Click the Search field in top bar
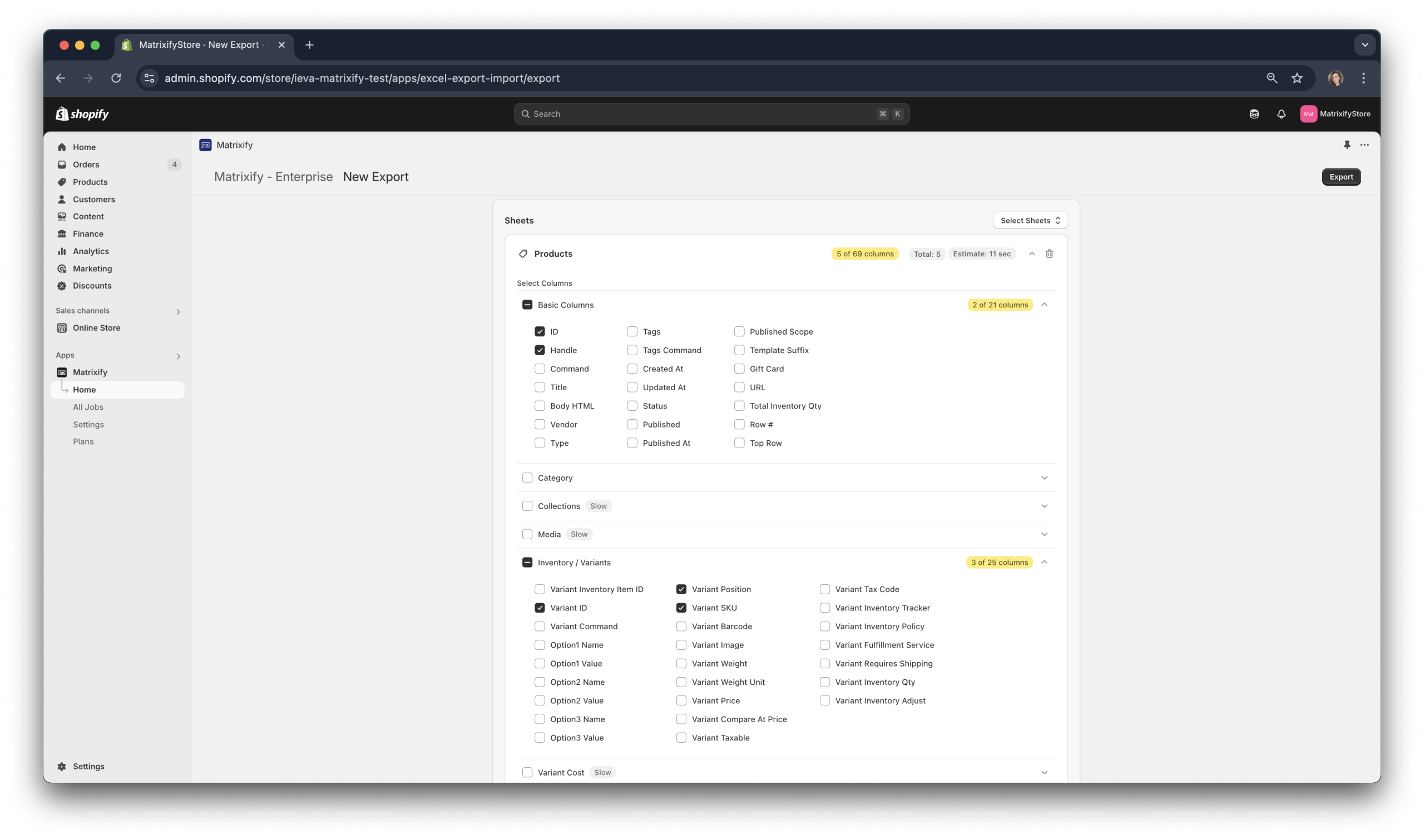The width and height of the screenshot is (1424, 840). coord(711,113)
